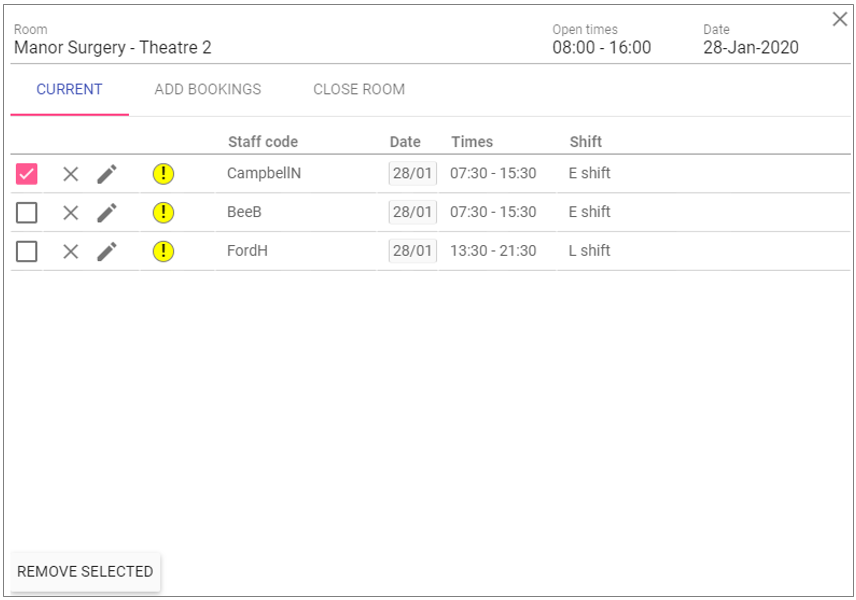The width and height of the screenshot is (856, 600).
Task: Click the delete X icon for CampbellN
Action: [x=70, y=174]
